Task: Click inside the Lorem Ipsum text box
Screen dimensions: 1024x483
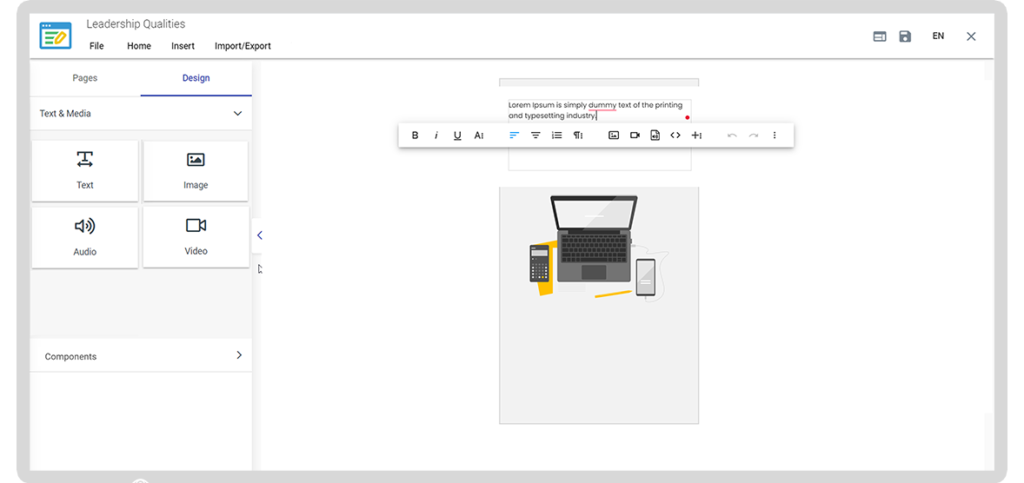Action: point(600,134)
